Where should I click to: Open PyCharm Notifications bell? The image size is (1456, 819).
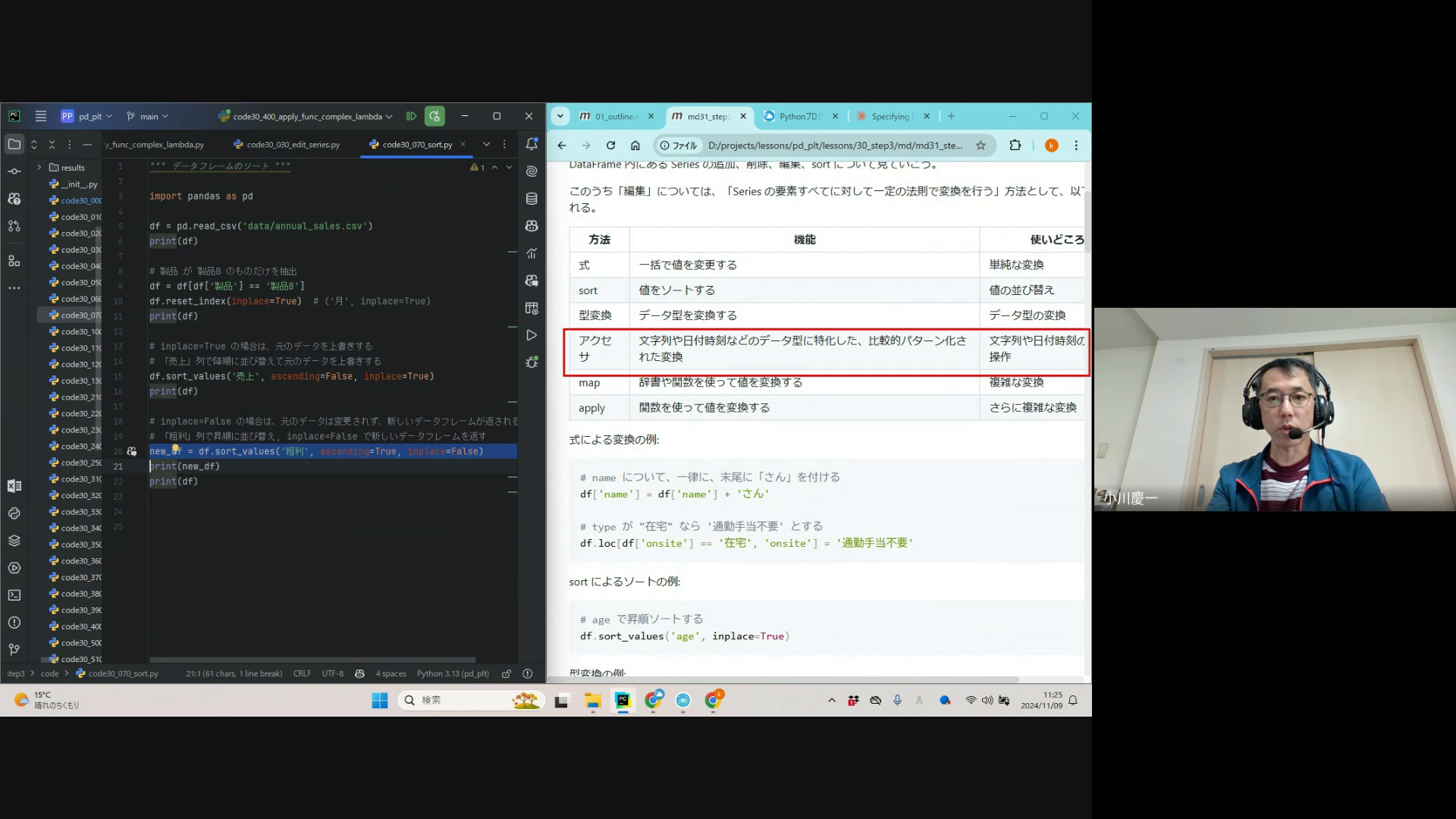pos(532,144)
